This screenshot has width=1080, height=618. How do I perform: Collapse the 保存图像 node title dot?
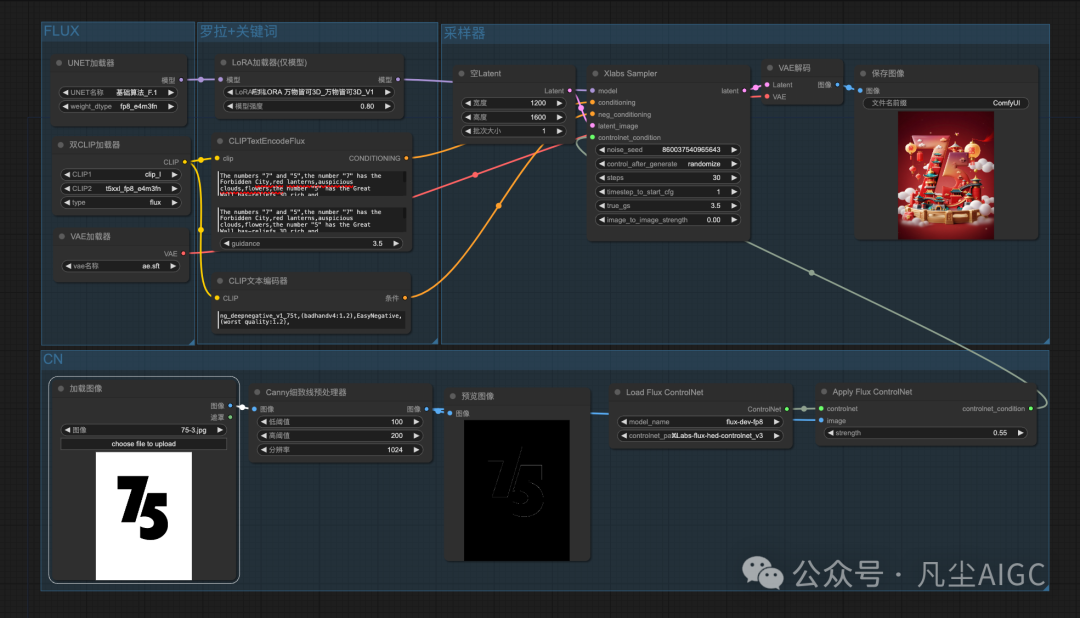click(863, 74)
